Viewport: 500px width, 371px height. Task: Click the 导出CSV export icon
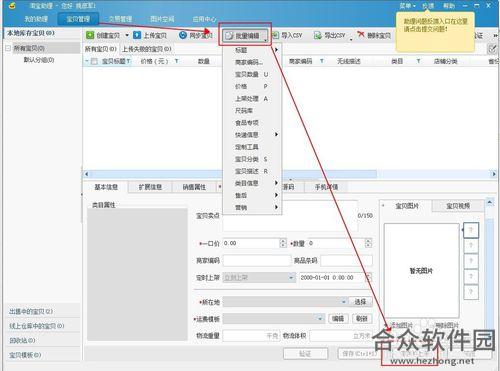tap(318, 35)
